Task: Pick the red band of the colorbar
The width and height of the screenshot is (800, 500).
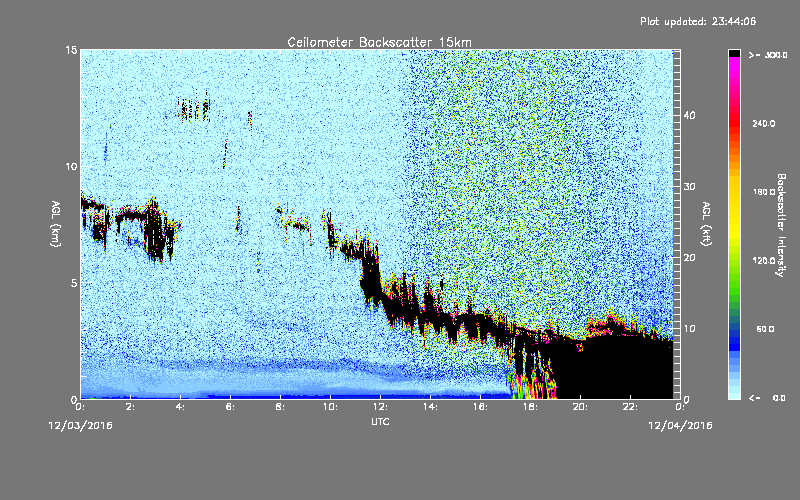Action: click(735, 122)
